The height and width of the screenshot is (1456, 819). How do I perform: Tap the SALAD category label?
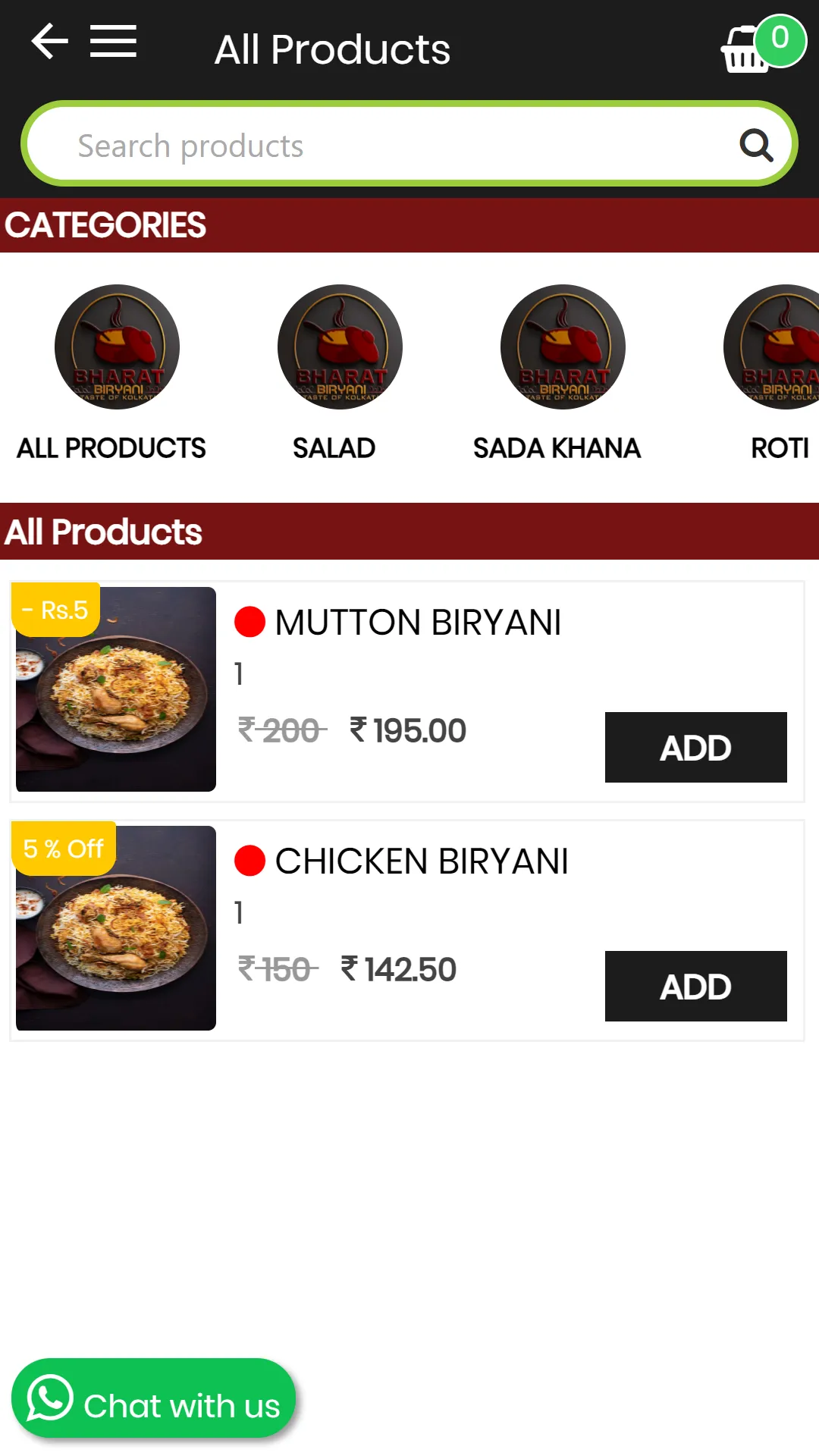click(334, 448)
